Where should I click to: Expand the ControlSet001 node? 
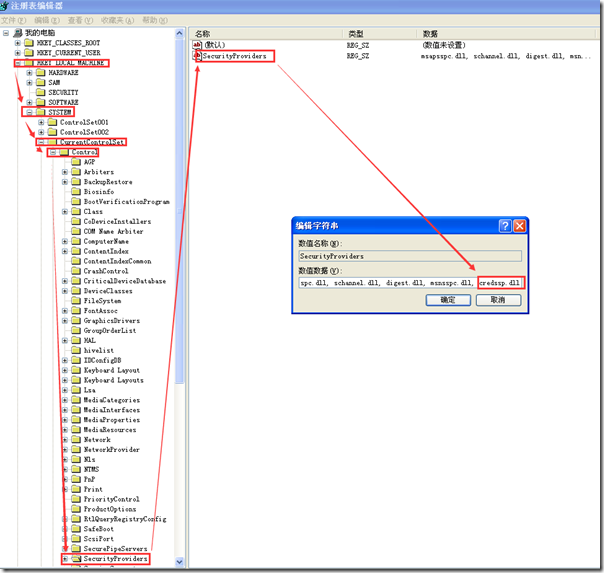pos(41,122)
